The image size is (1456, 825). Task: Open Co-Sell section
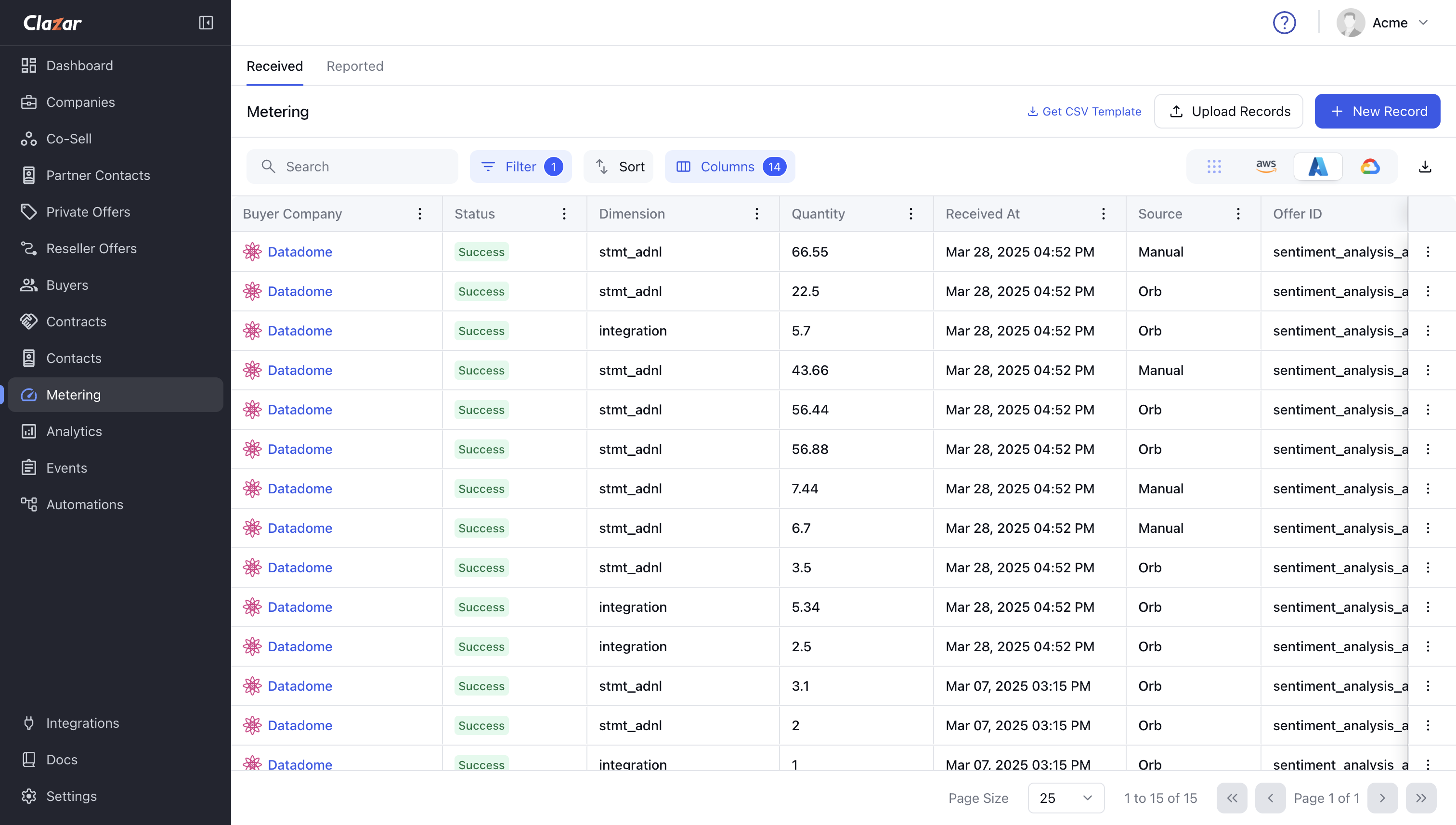pyautogui.click(x=116, y=139)
